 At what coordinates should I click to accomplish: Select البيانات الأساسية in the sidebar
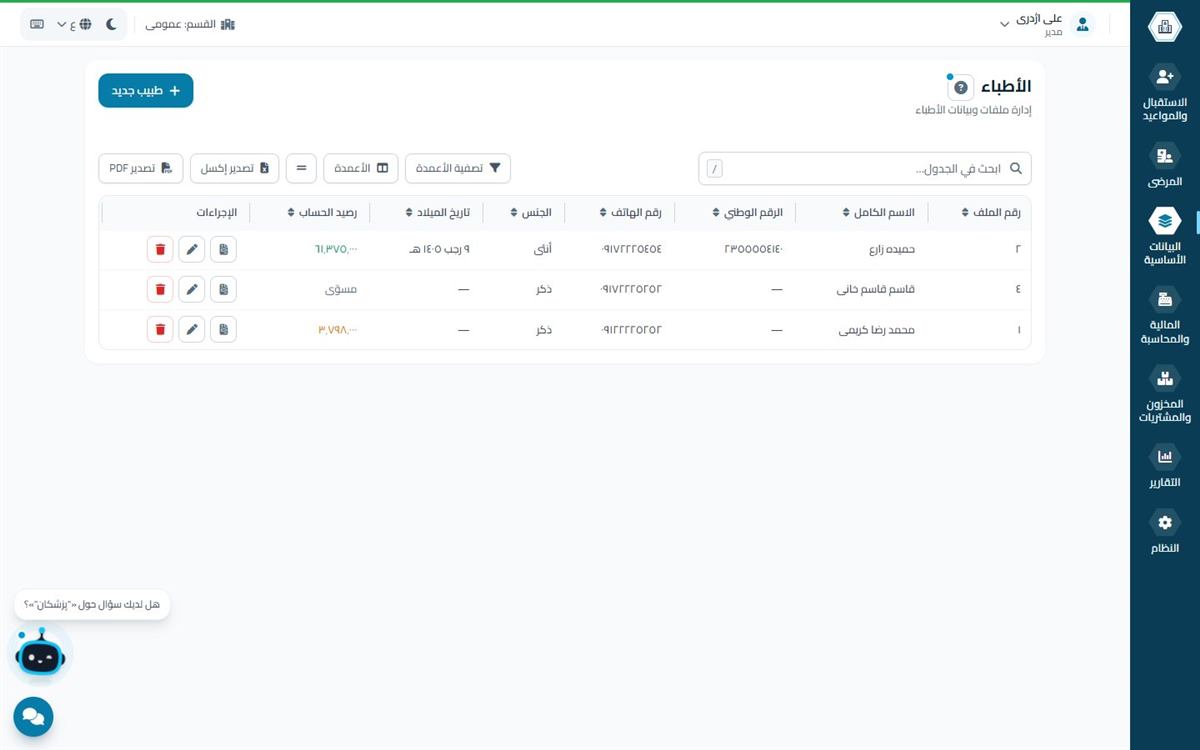(1164, 236)
